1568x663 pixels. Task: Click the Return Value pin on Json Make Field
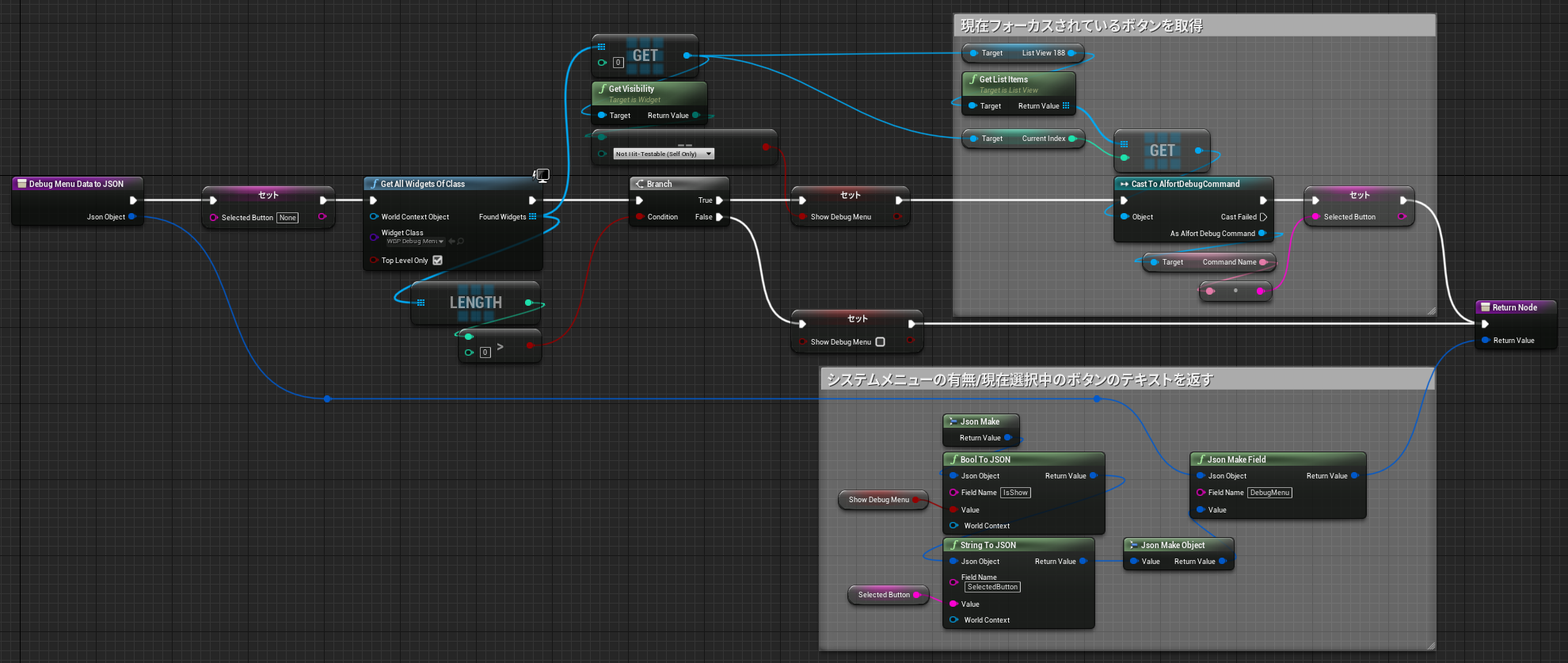click(1354, 475)
